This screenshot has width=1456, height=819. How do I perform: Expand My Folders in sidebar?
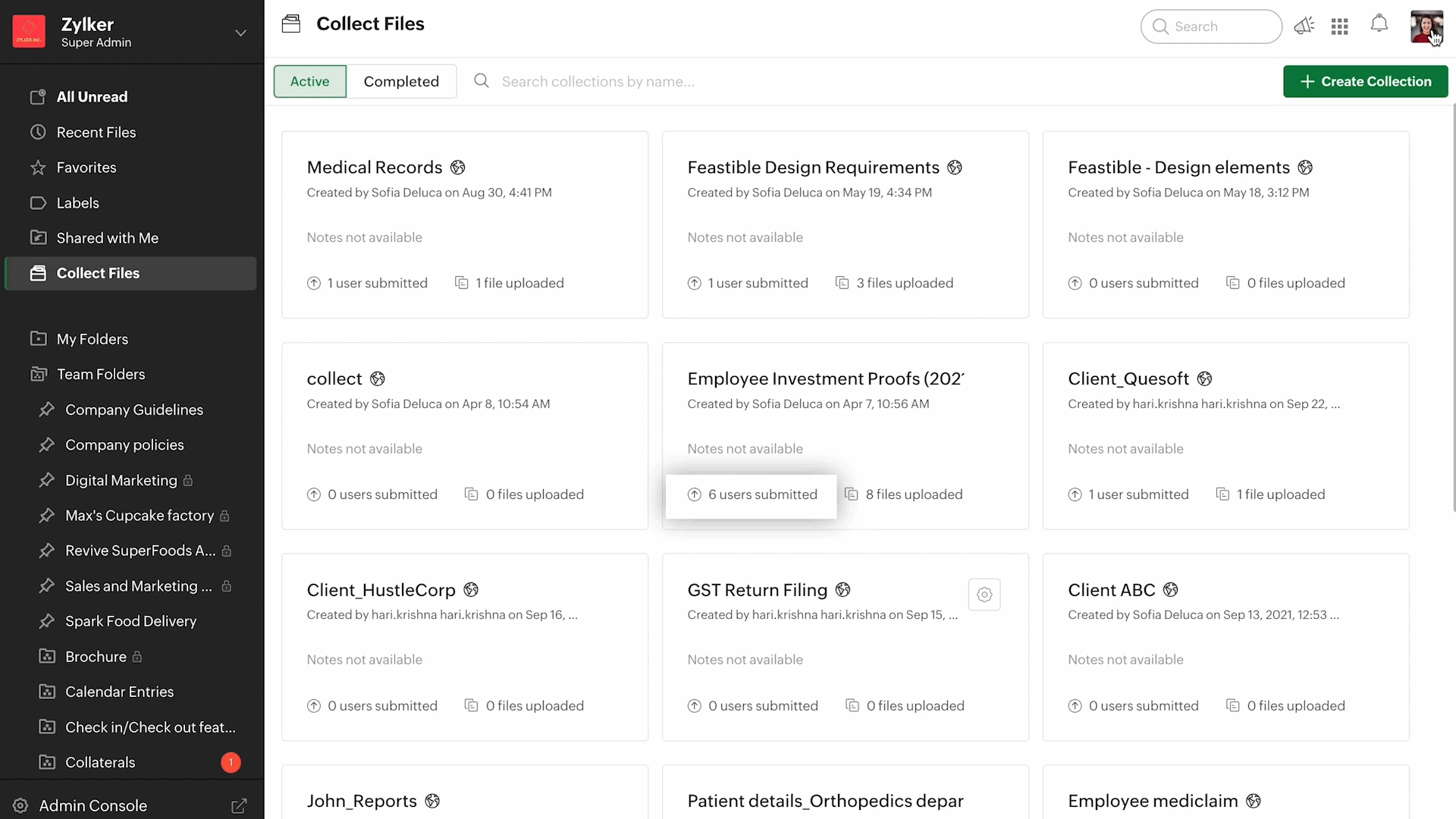click(x=92, y=339)
